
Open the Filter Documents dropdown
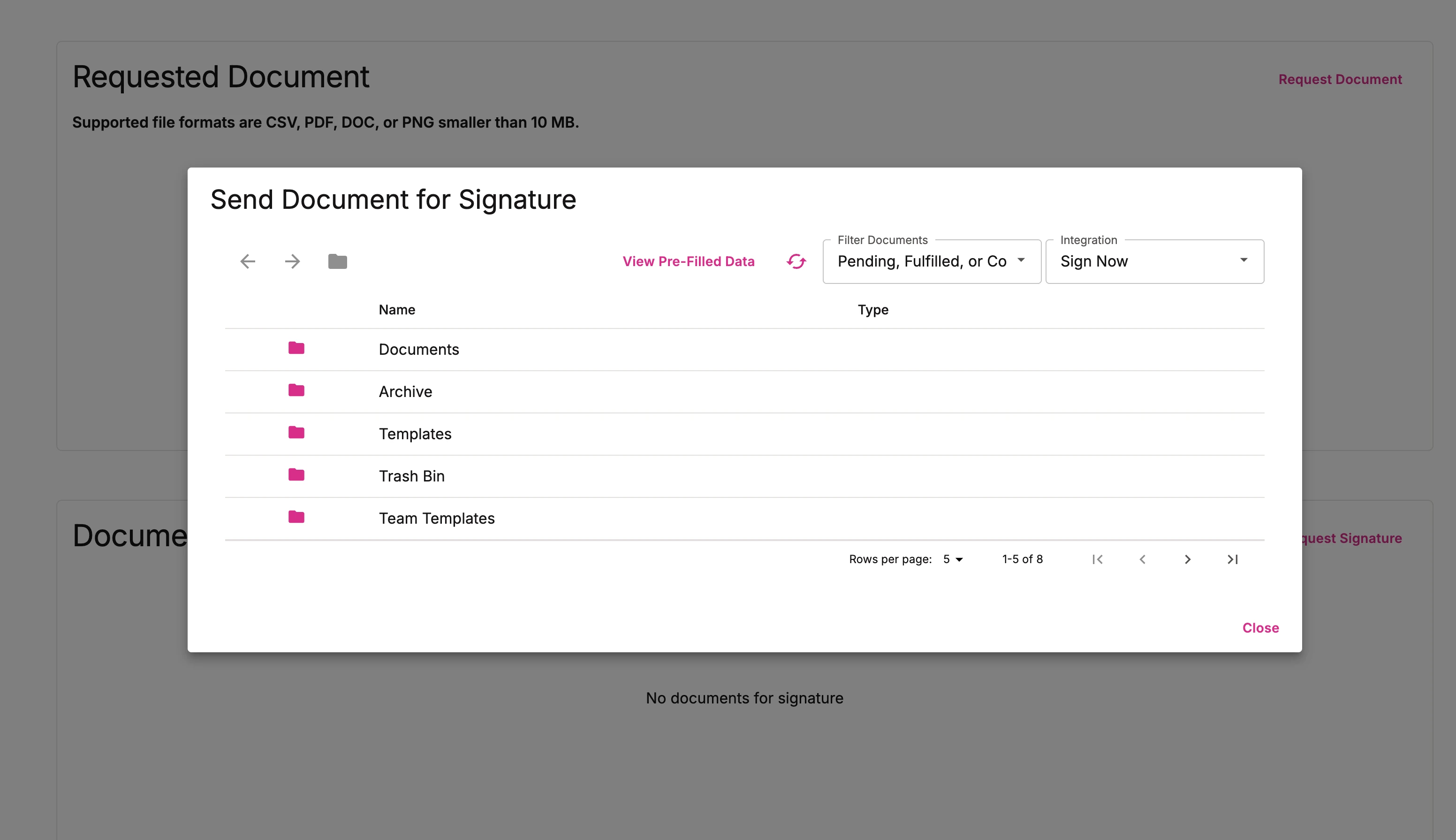932,261
